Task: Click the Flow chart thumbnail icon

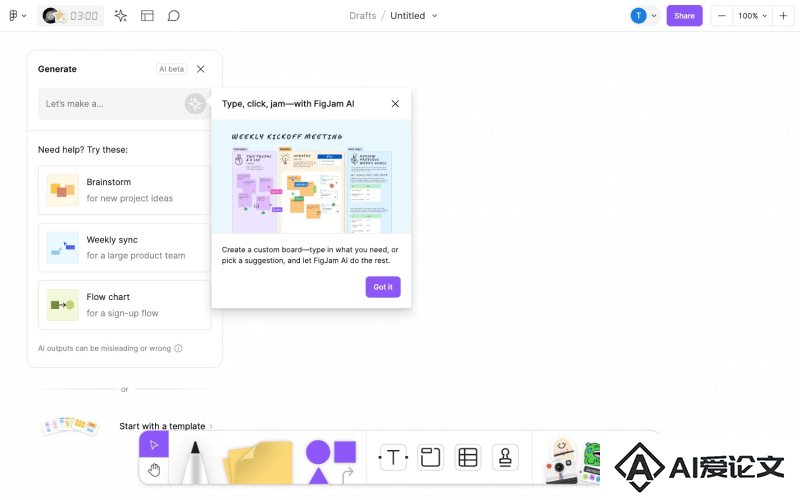Action: coord(62,305)
